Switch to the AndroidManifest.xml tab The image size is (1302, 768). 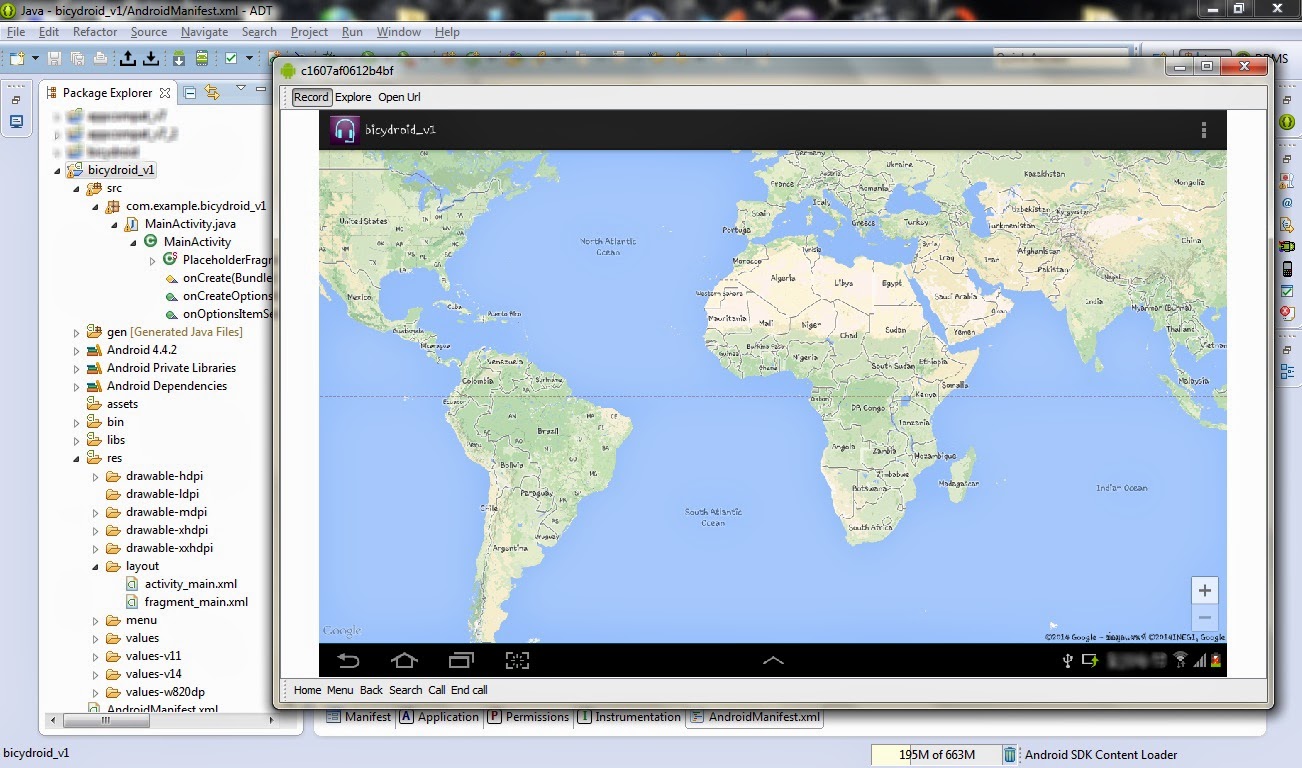(754, 717)
